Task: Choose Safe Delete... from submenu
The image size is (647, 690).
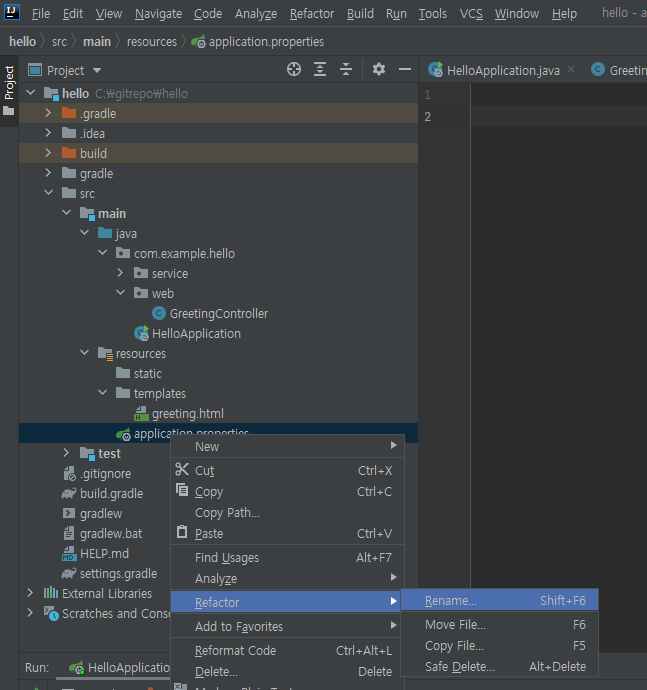Action: coord(500,667)
